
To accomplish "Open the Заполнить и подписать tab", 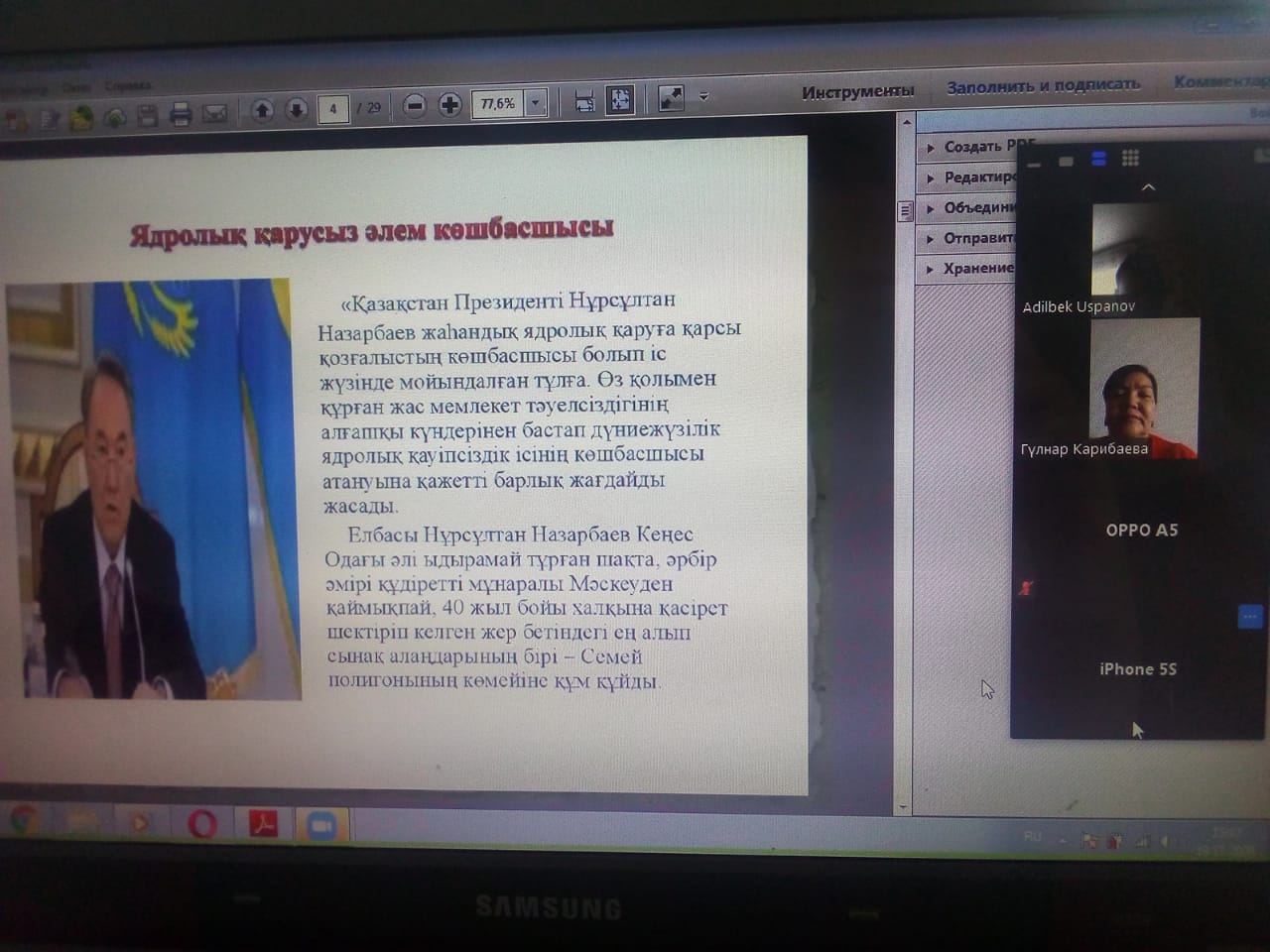I will 1043,86.
